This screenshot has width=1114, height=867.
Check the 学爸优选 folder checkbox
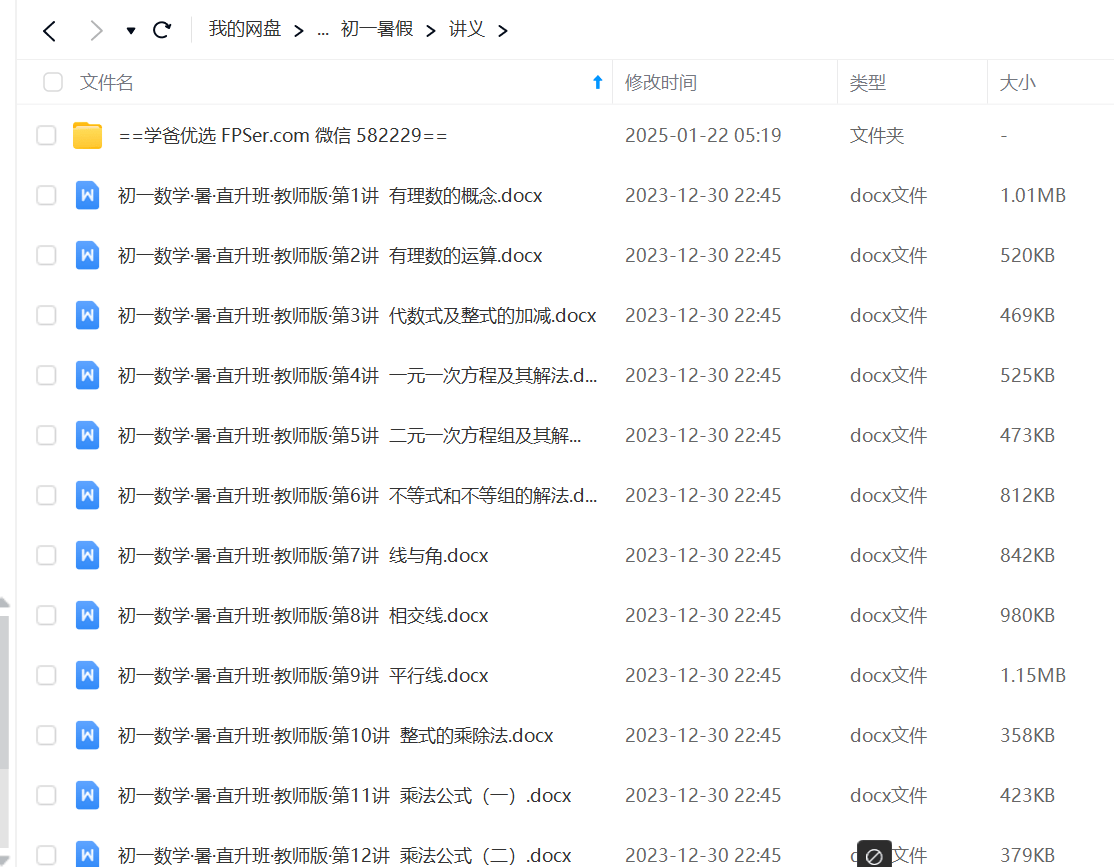(46, 135)
